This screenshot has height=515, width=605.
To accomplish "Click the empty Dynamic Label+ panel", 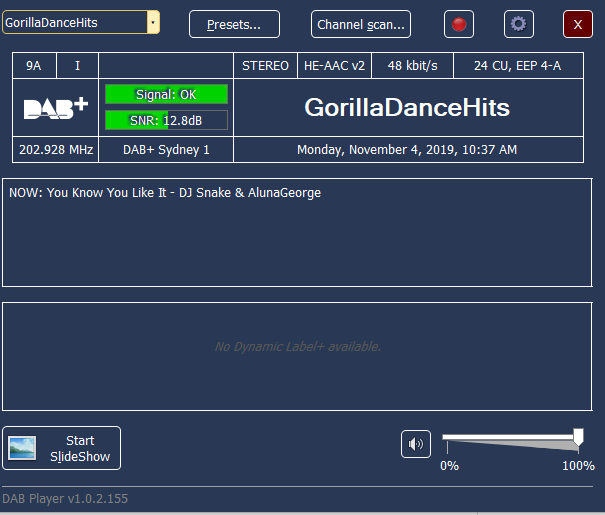I will point(297,356).
